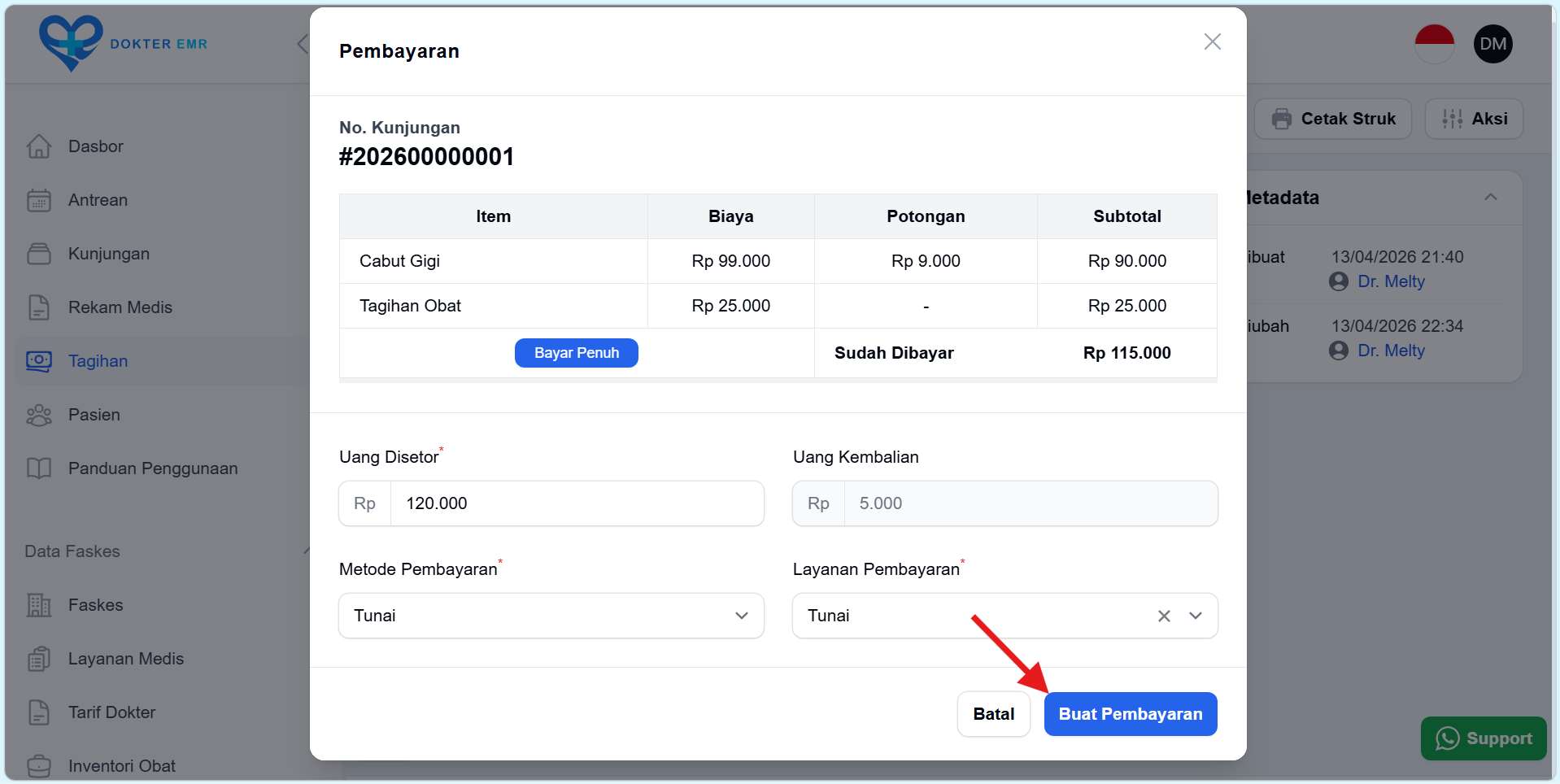
Task: Click the Tagihan Obat item cell
Action: tap(494, 306)
